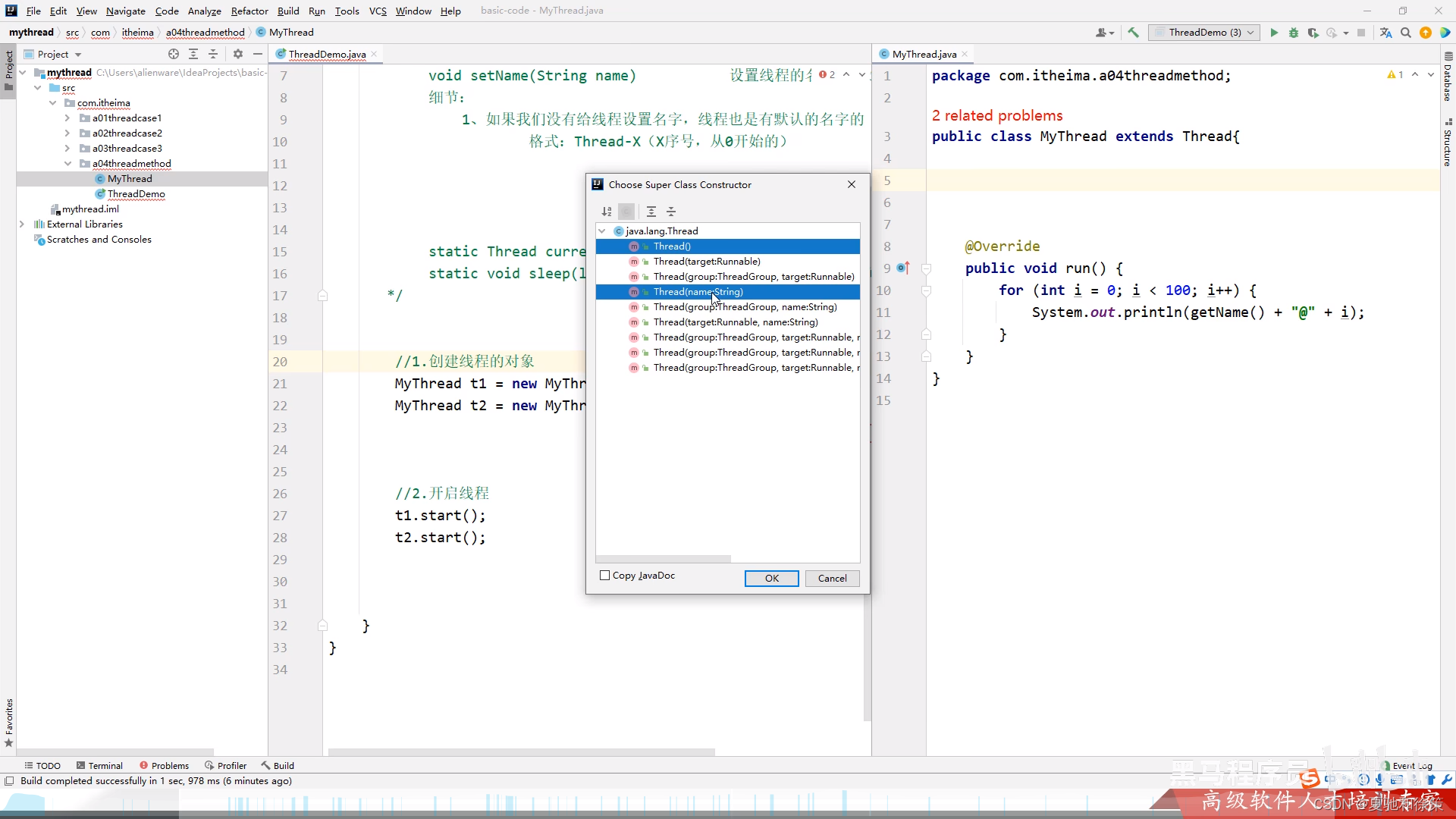The width and height of the screenshot is (1456, 819).
Task: Select Thread(target:Runnable) constructor in list
Action: point(706,262)
